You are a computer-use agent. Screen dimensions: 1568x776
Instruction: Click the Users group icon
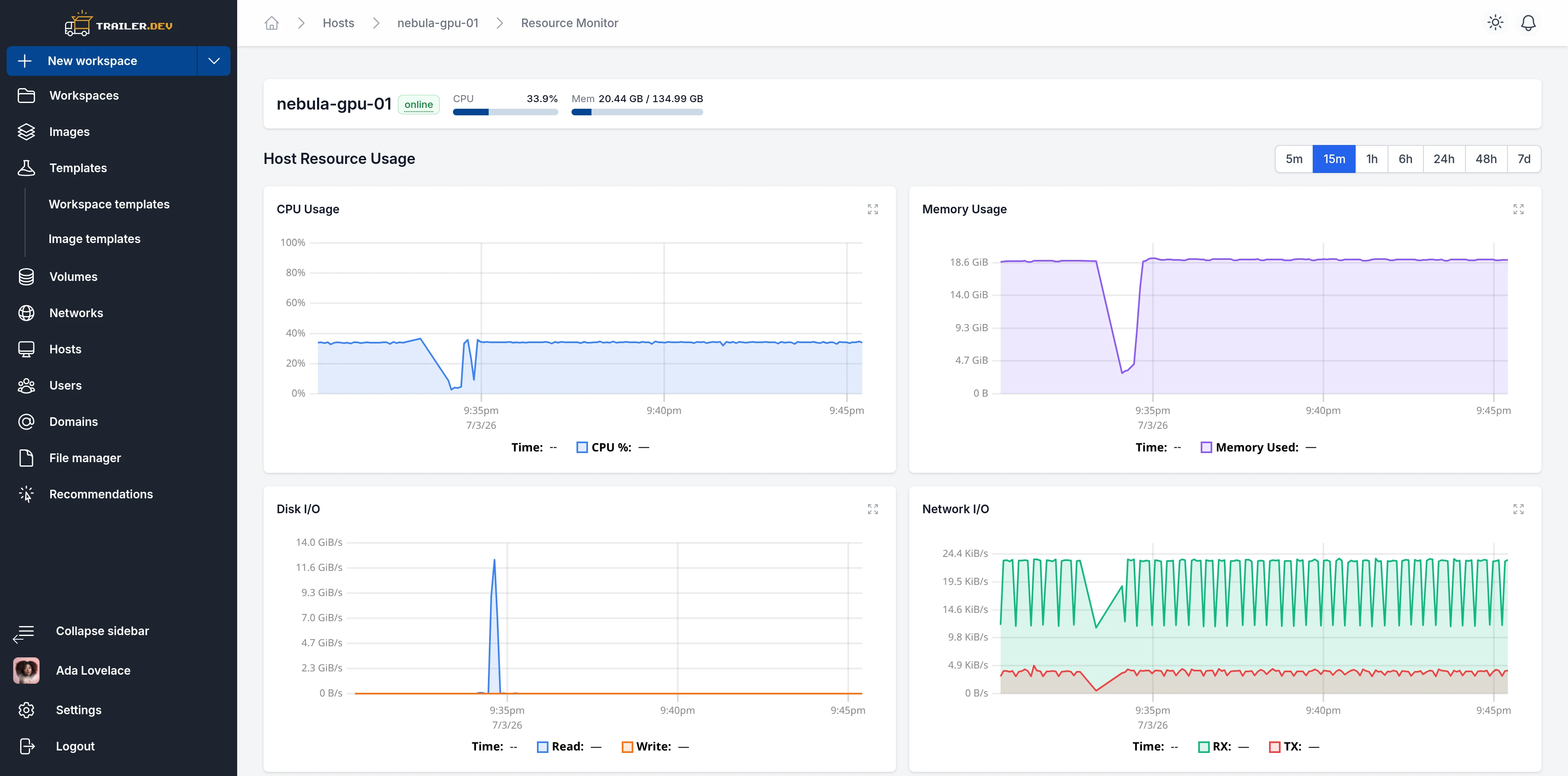(x=26, y=386)
